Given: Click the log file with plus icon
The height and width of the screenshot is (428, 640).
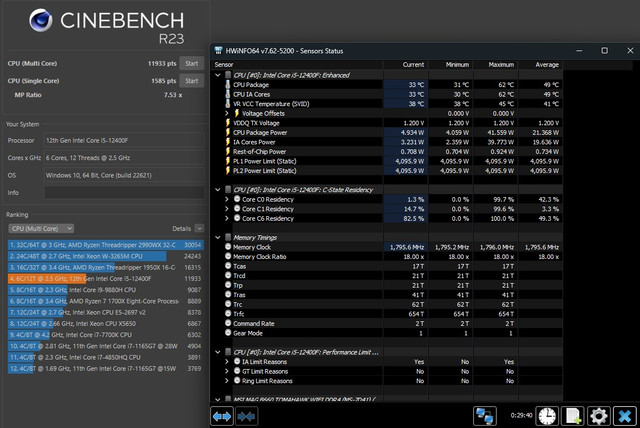Looking at the screenshot, I should (573, 416).
